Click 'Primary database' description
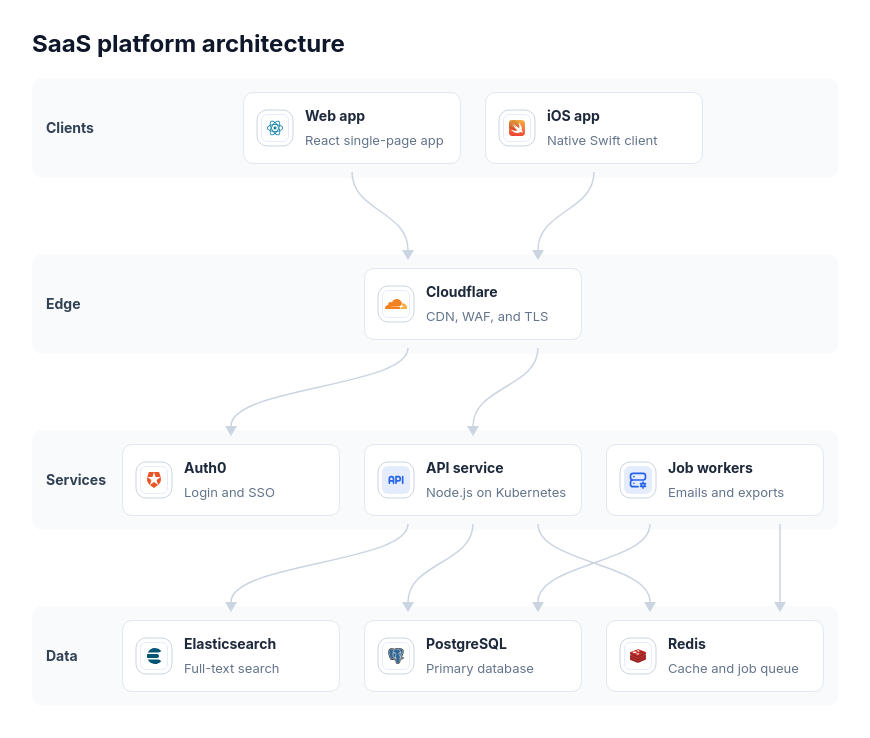The width and height of the screenshot is (870, 738). click(x=479, y=669)
